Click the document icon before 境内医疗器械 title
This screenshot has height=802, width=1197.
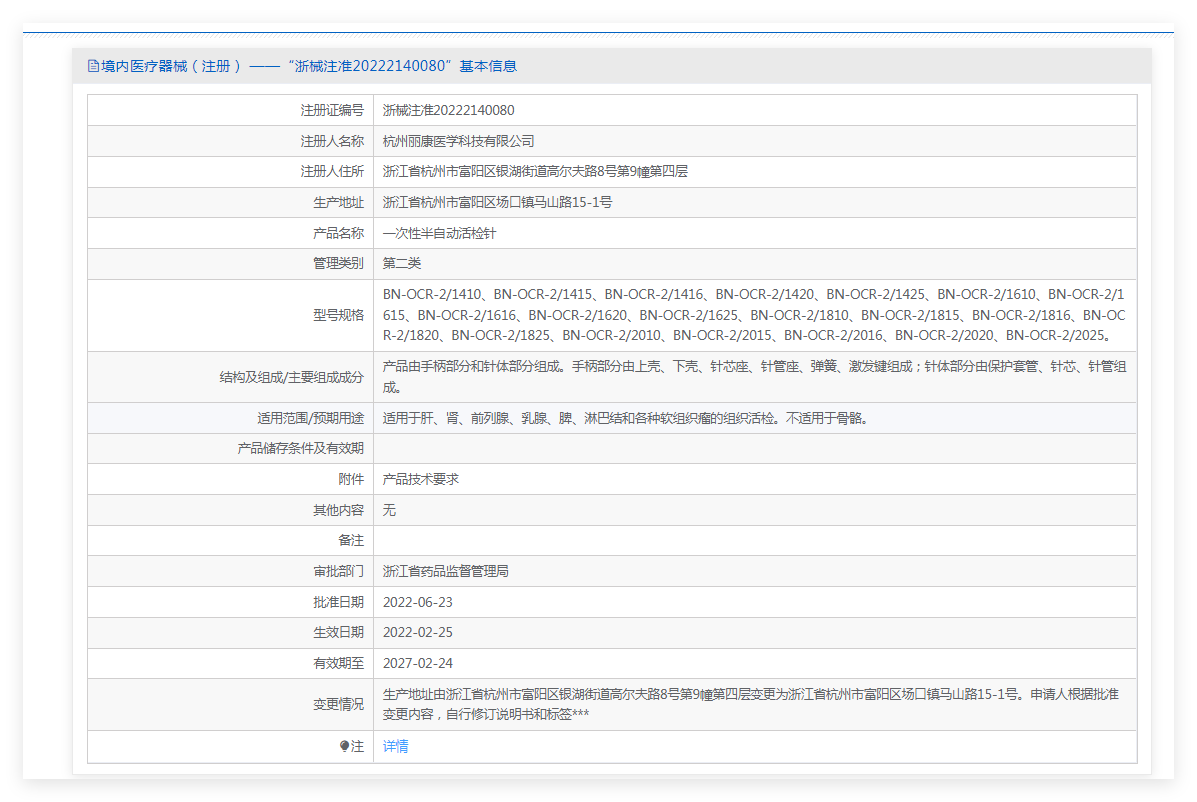tap(93, 66)
